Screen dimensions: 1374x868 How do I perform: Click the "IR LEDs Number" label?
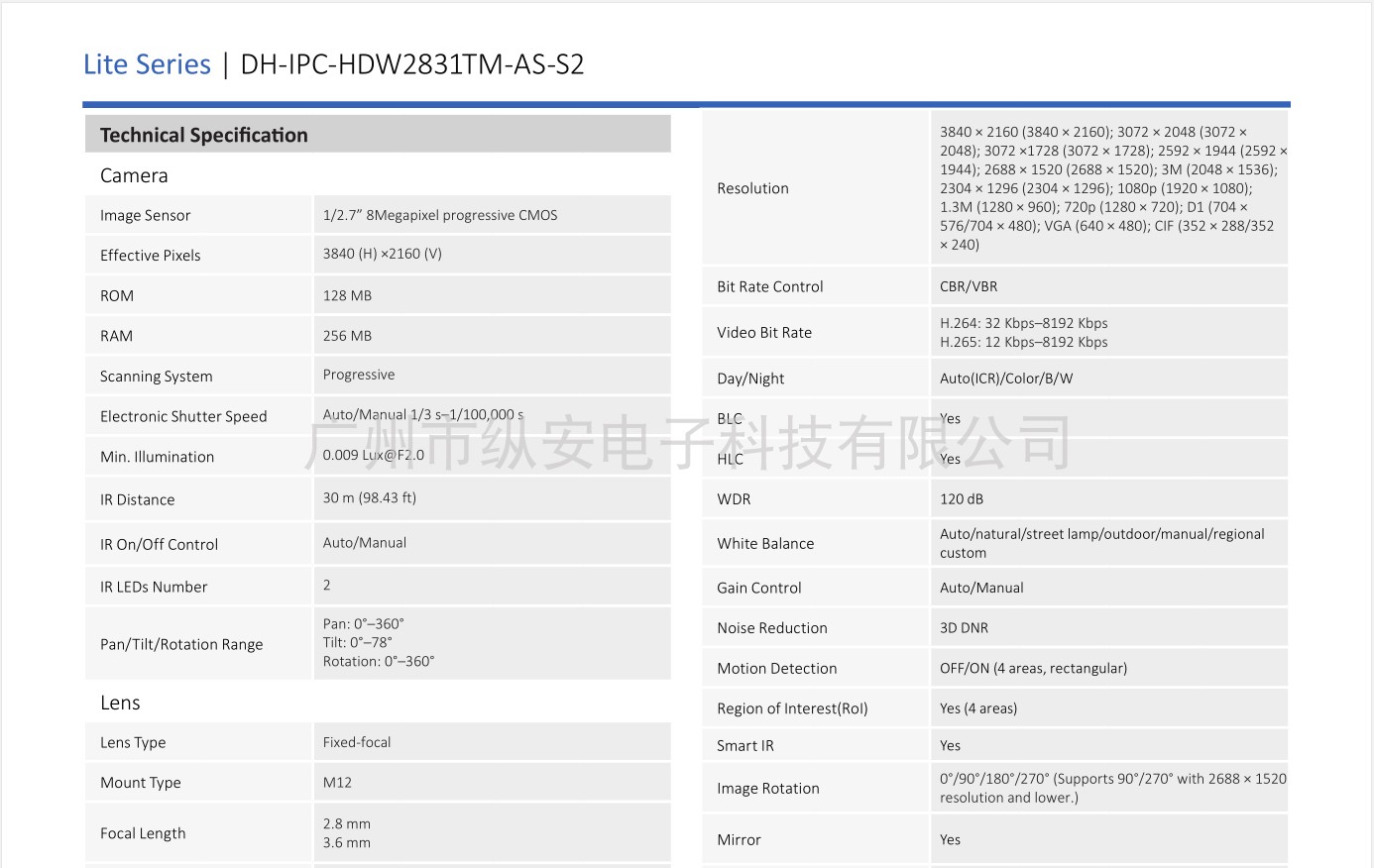pyautogui.click(x=154, y=587)
